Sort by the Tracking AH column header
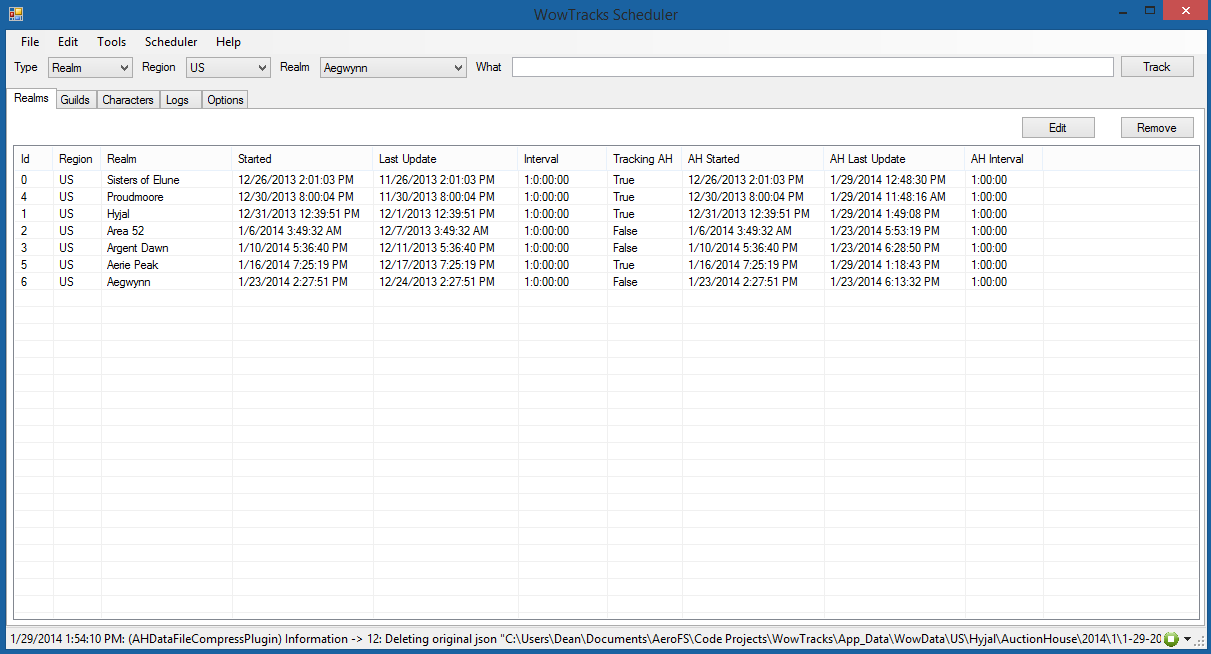The image size is (1211, 654). pos(645,159)
